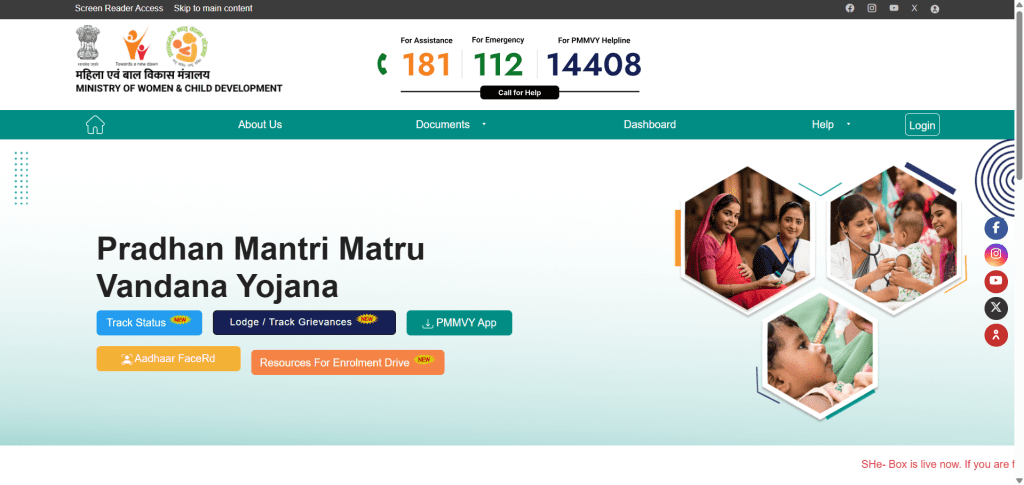Click the blue Facebook circle on right sidebar
Screen dimensions: 1024x485
point(996,228)
